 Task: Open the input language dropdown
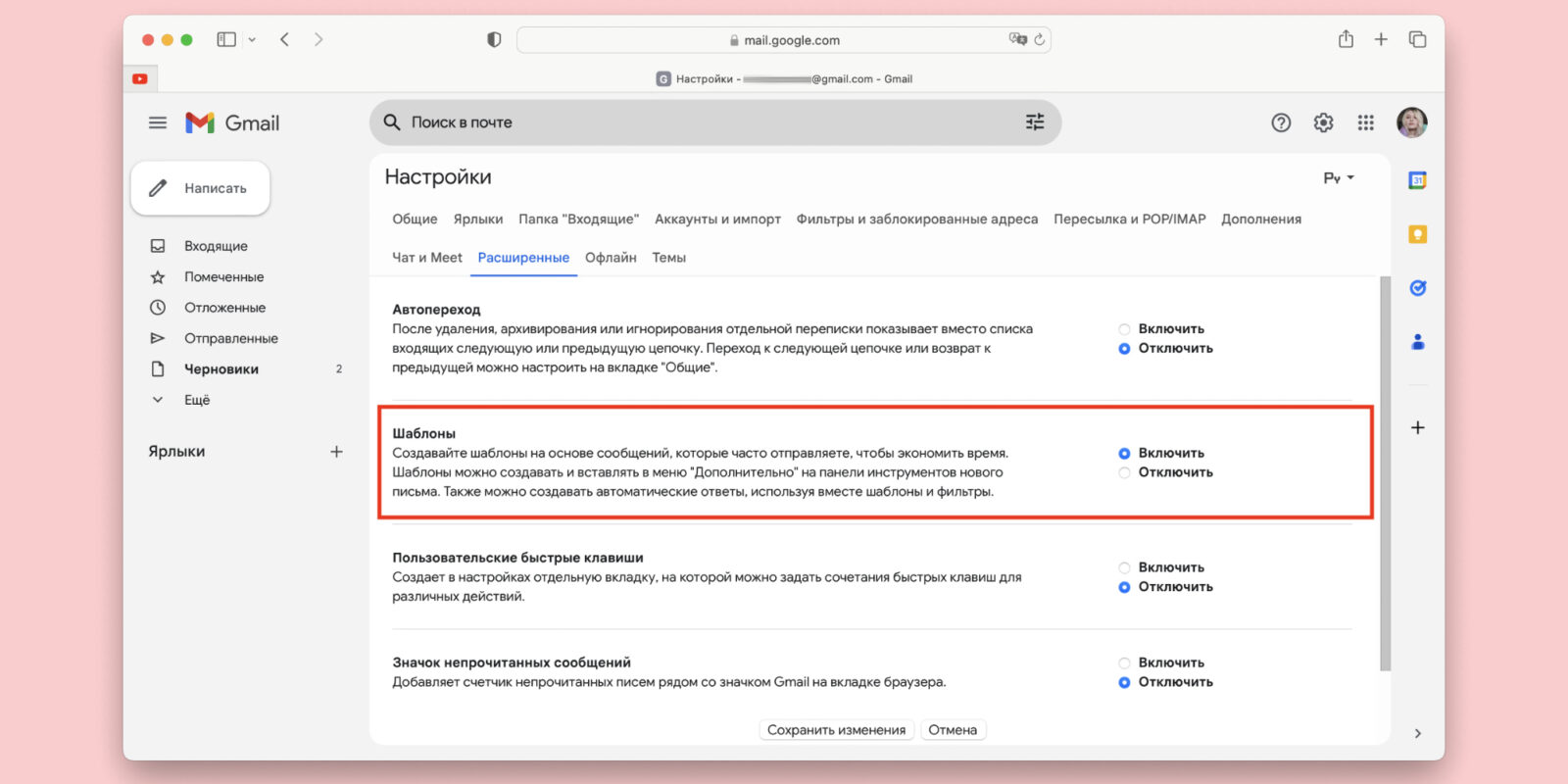(1339, 178)
